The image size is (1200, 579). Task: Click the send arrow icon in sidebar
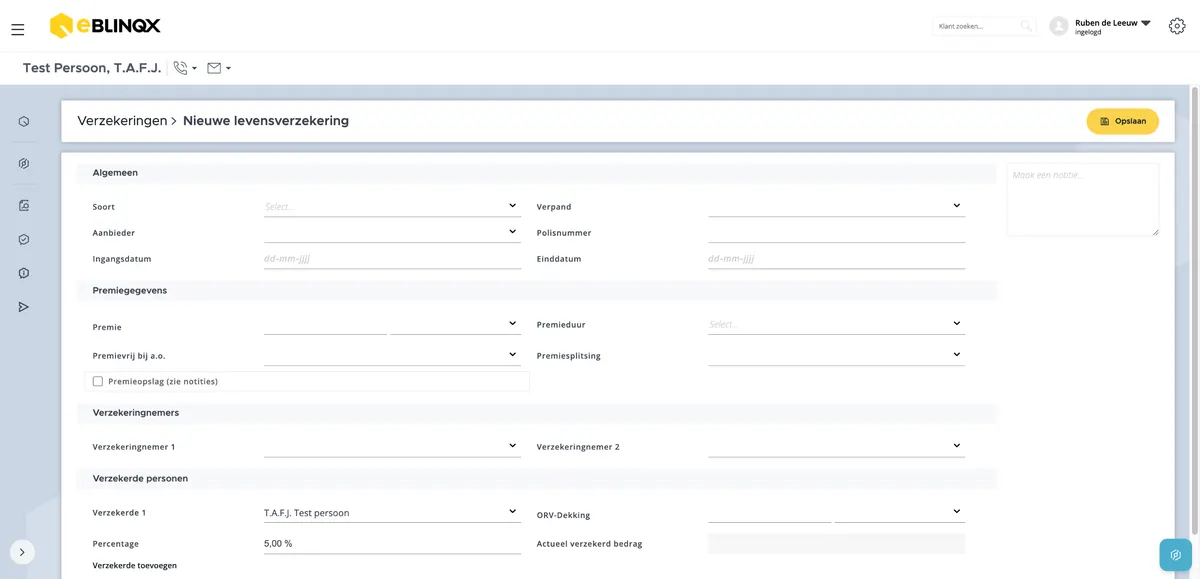[24, 307]
